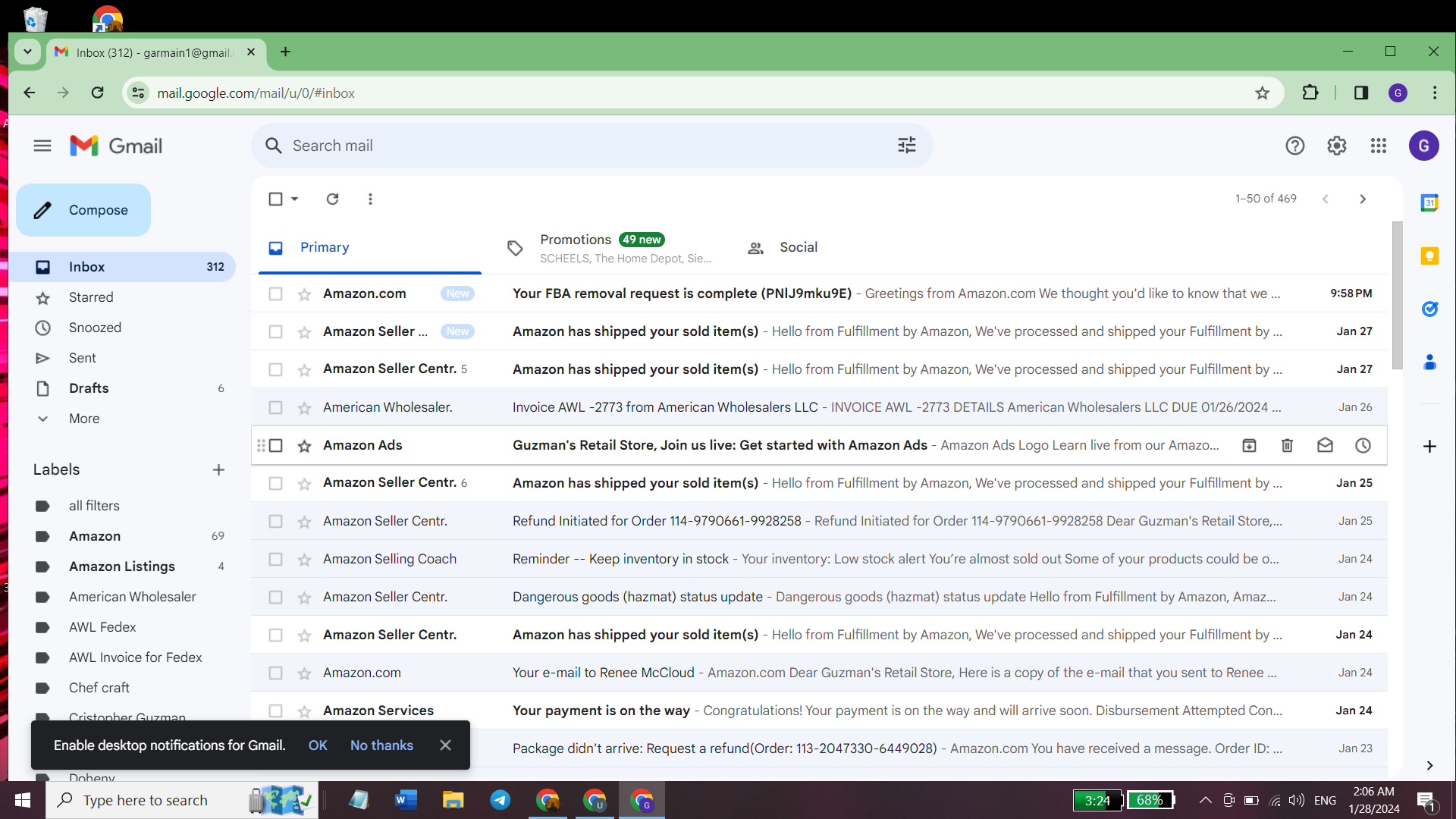The height and width of the screenshot is (819, 1456).
Task: Snooze the Amazon Ads email
Action: (x=1363, y=445)
